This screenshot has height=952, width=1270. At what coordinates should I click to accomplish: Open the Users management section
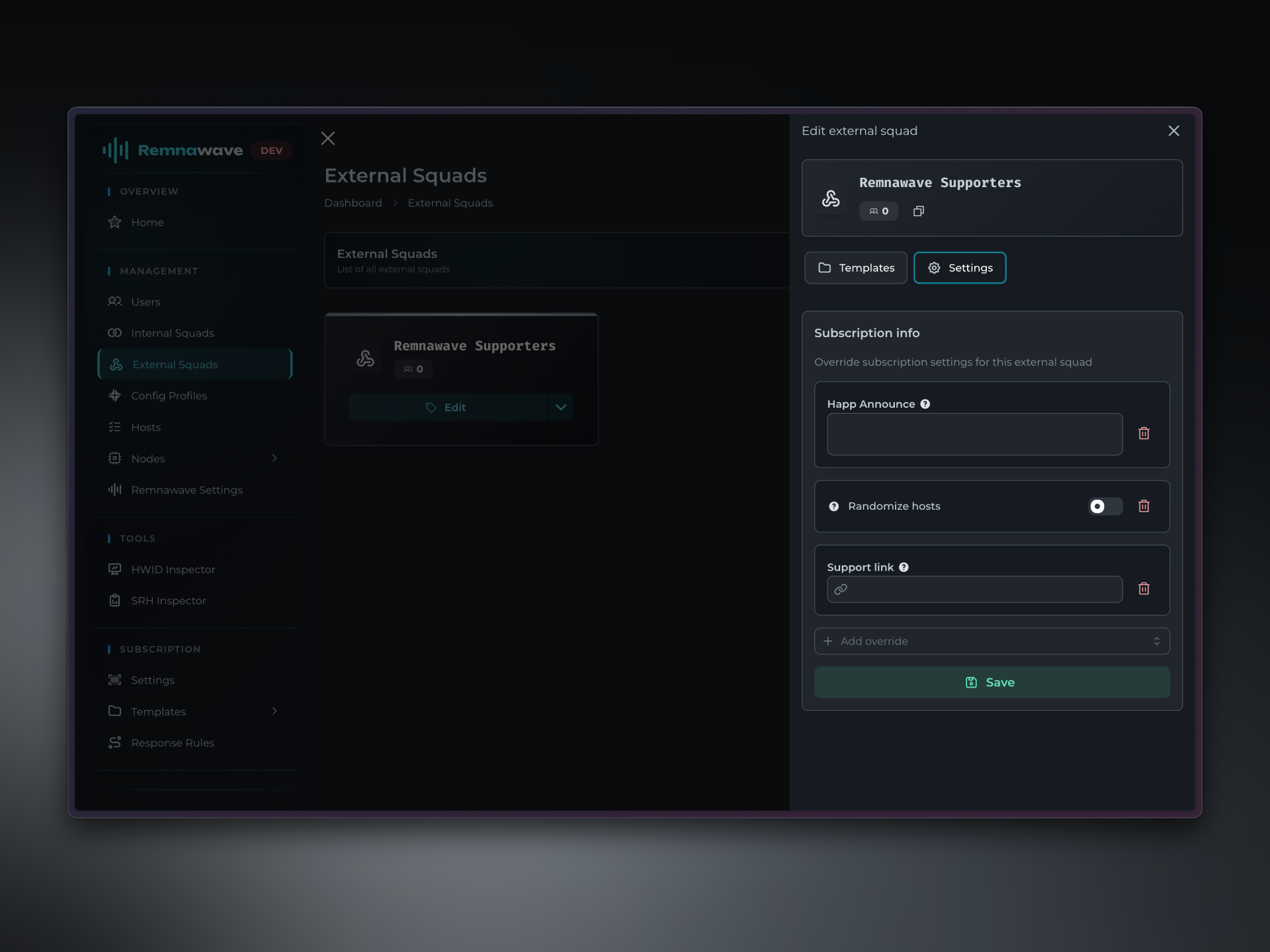145,301
